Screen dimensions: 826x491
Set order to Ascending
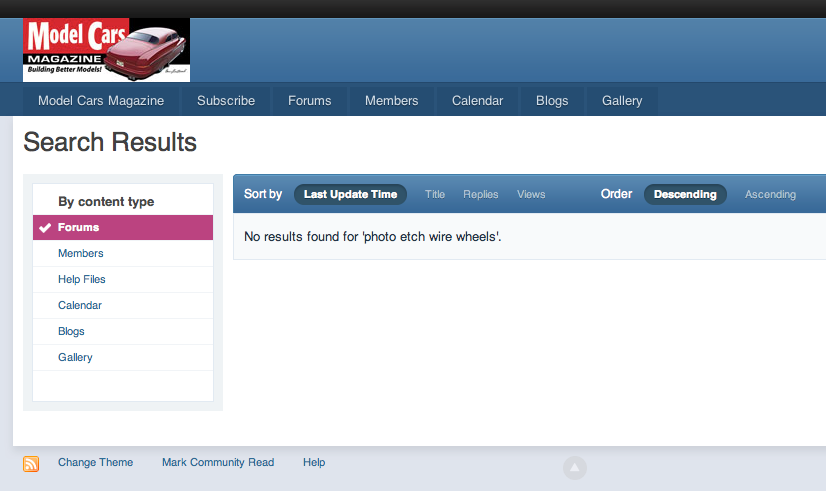pos(770,194)
